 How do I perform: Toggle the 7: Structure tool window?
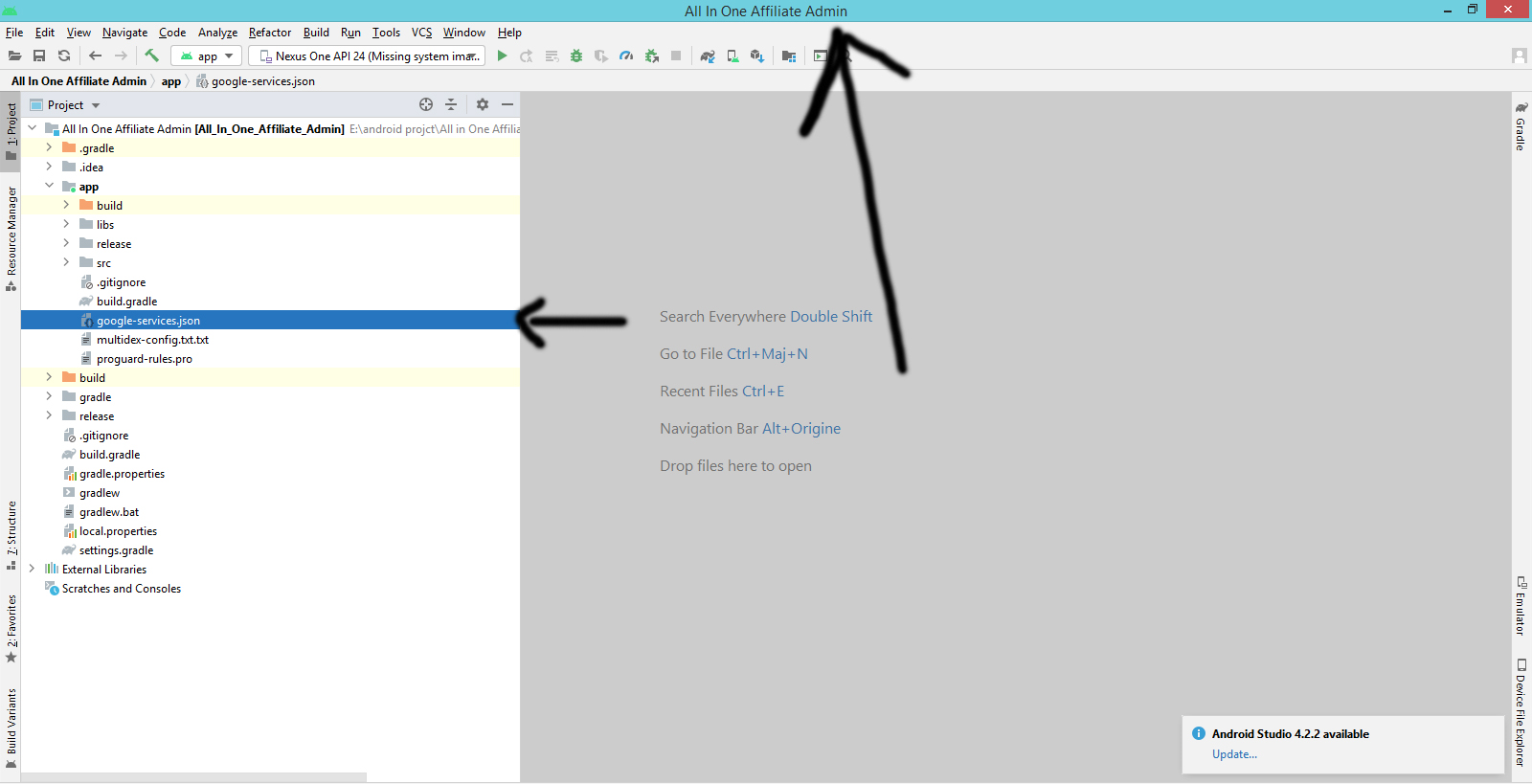pos(11,535)
